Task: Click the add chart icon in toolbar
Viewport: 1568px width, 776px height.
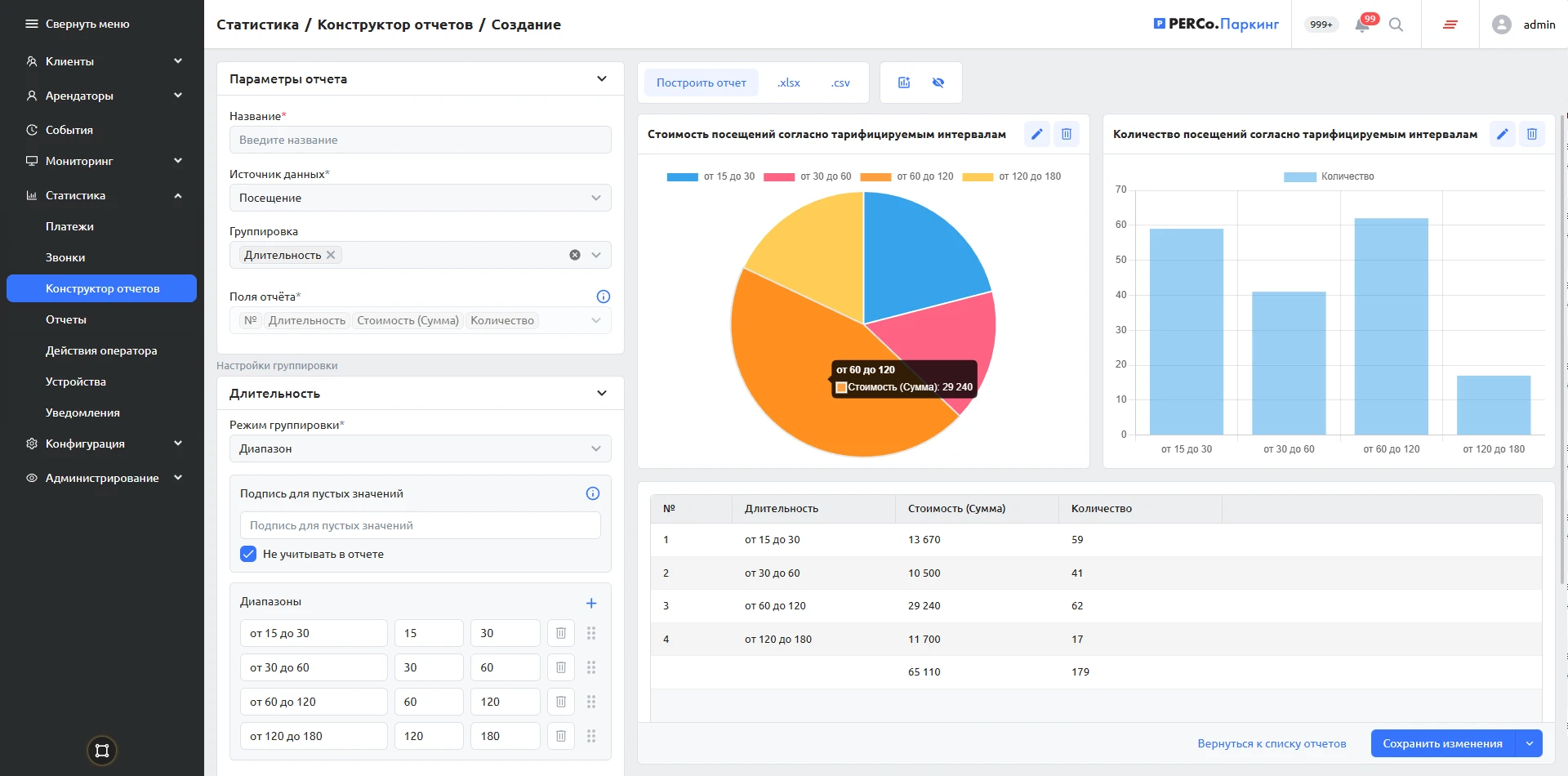Action: click(x=904, y=83)
